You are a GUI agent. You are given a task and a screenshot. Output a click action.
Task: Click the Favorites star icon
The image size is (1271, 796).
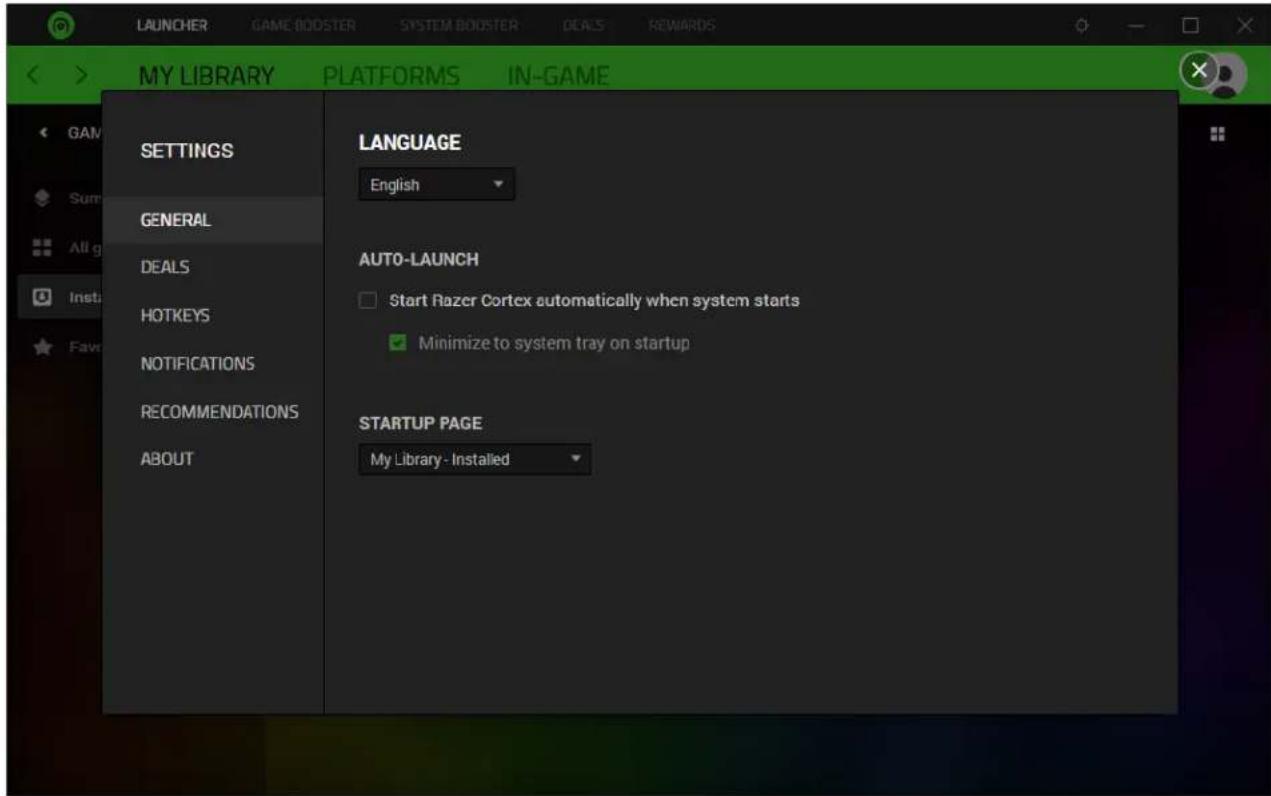pyautogui.click(x=40, y=345)
